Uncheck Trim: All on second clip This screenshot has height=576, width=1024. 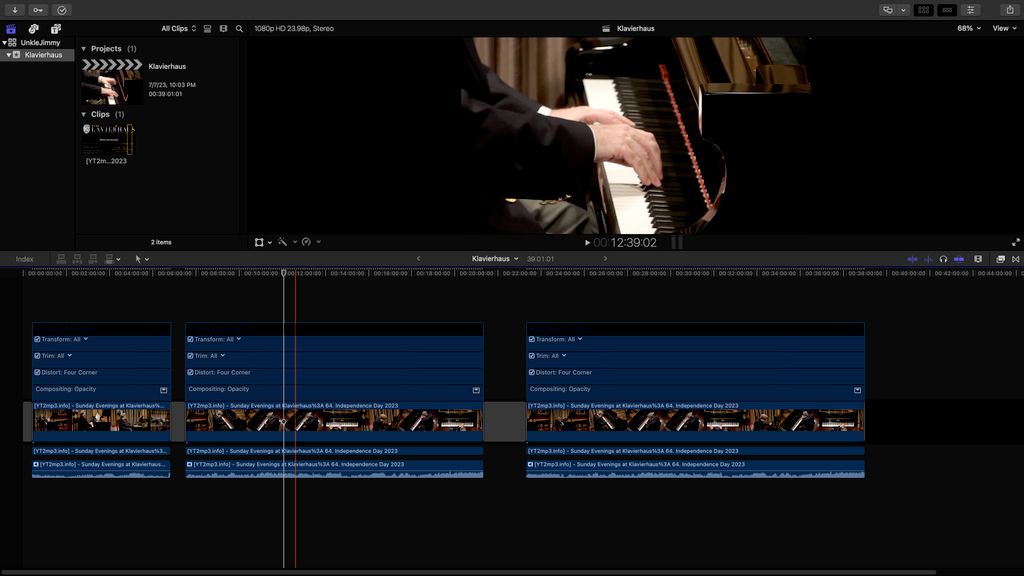(x=190, y=356)
